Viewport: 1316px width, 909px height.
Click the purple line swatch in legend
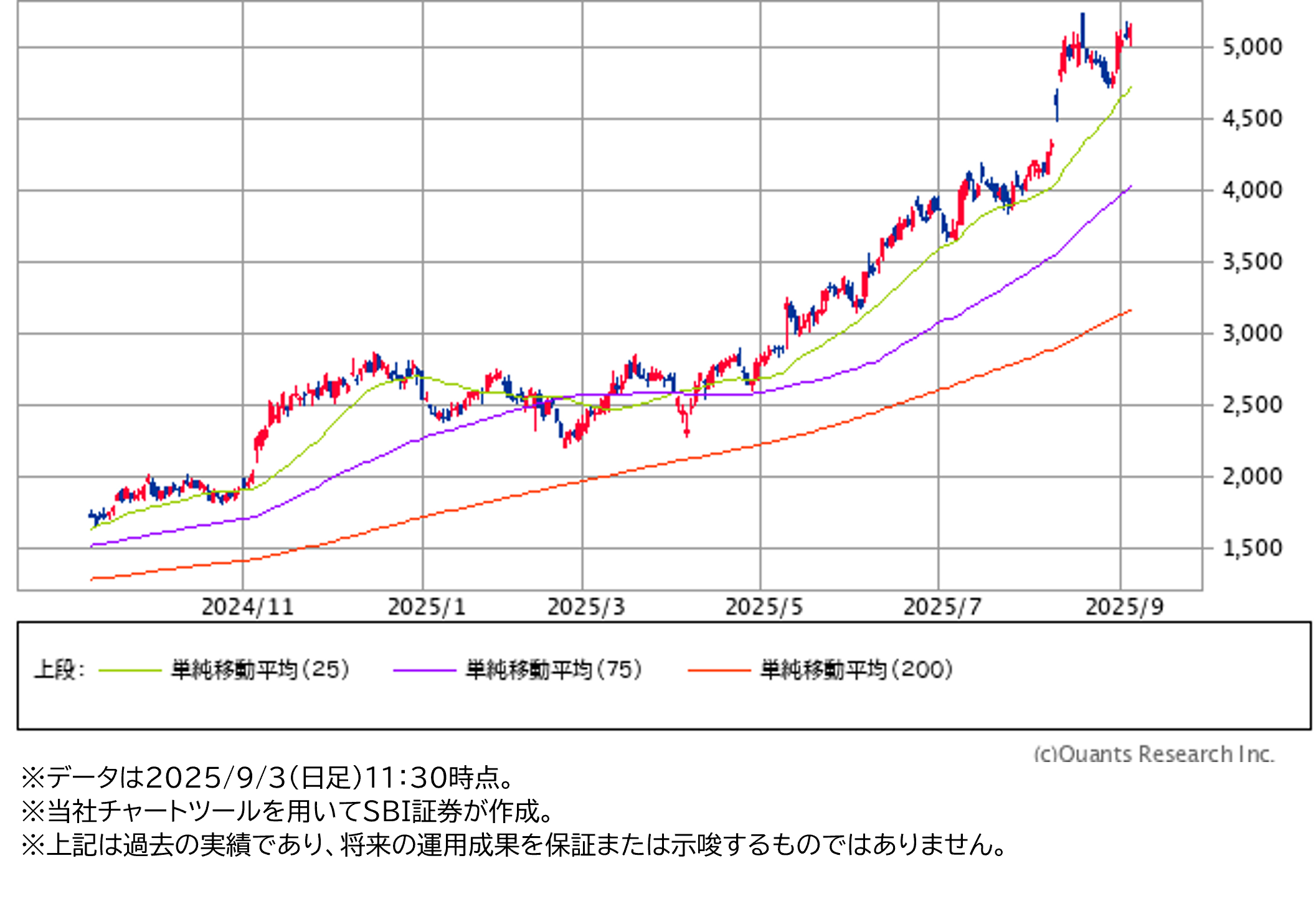pyautogui.click(x=425, y=671)
